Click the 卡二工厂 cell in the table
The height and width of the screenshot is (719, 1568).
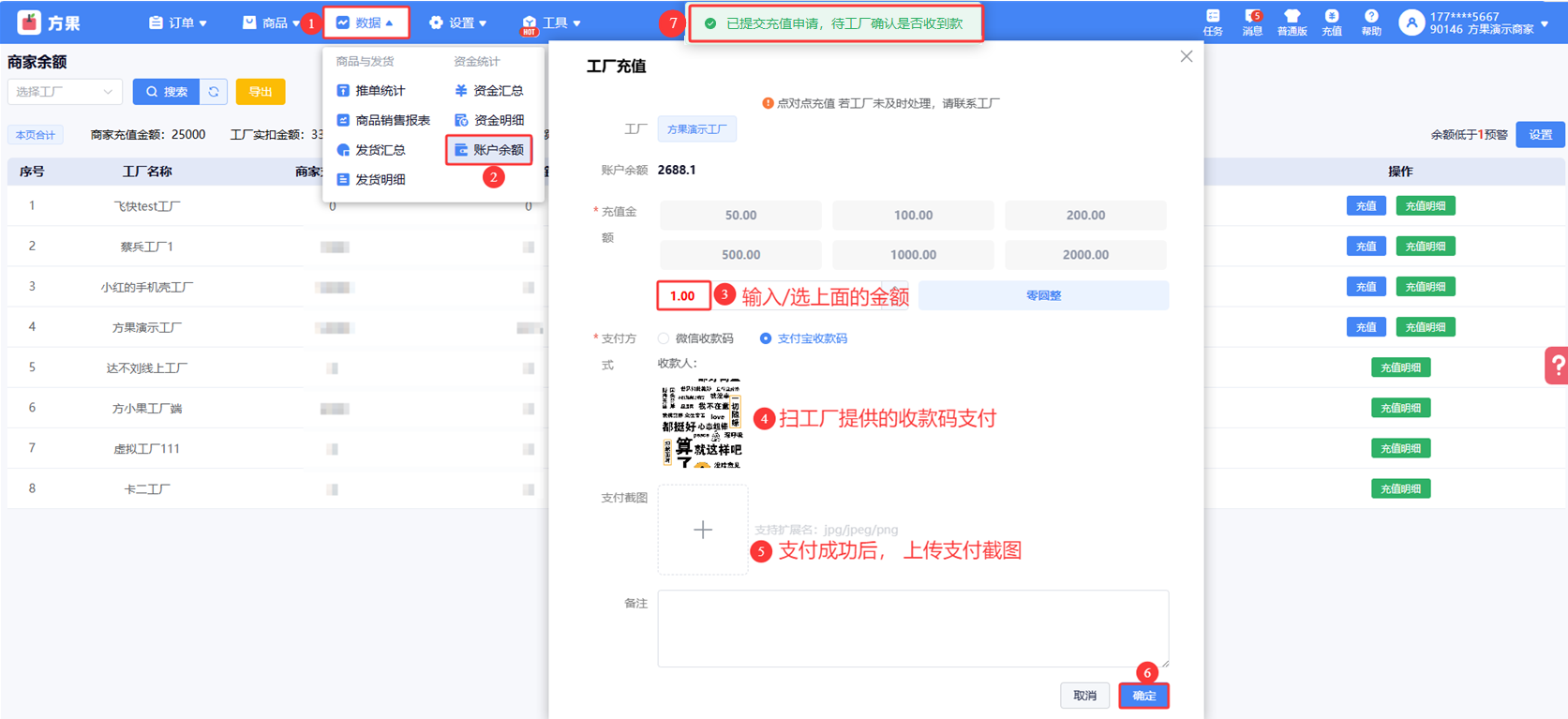tap(147, 488)
